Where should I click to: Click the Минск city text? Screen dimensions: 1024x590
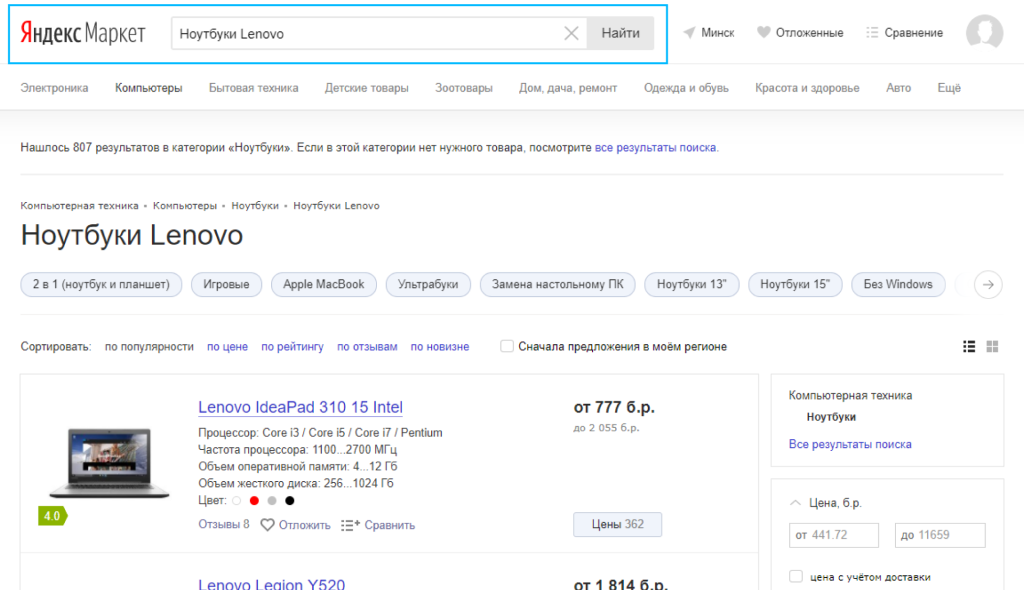click(x=718, y=33)
